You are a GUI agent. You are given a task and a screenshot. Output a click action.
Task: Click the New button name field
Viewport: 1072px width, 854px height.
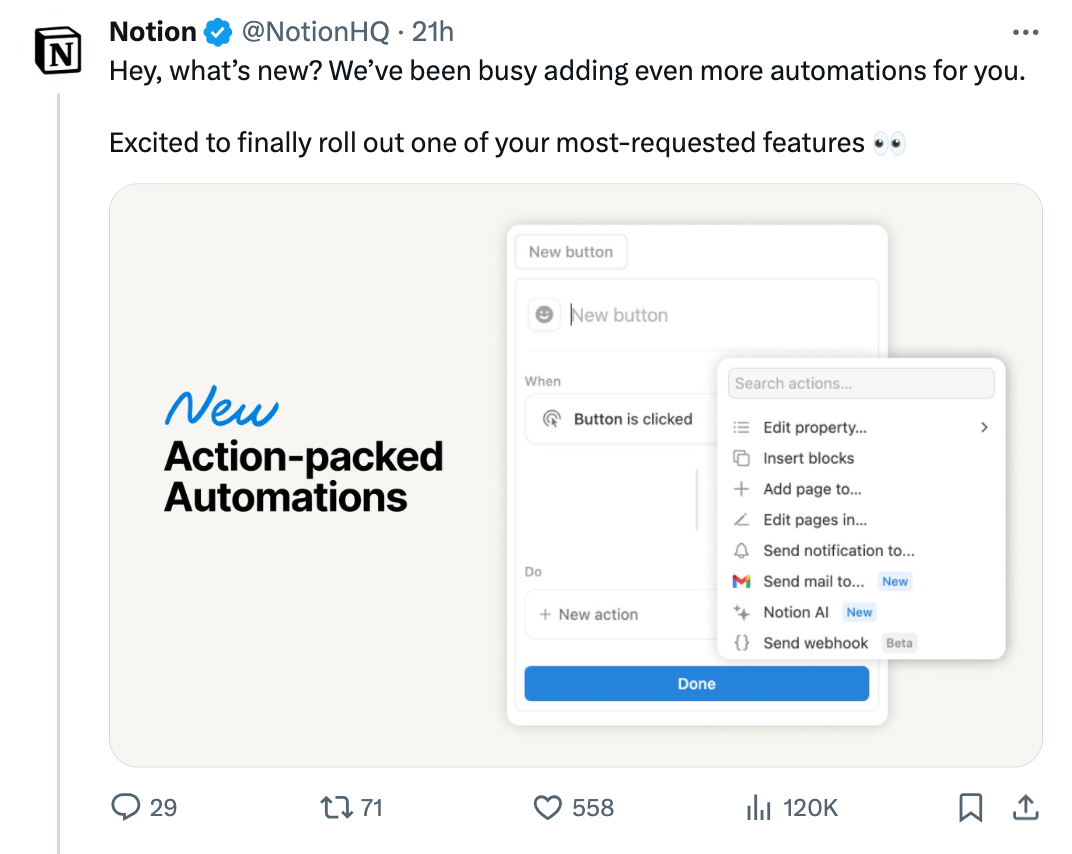718,315
